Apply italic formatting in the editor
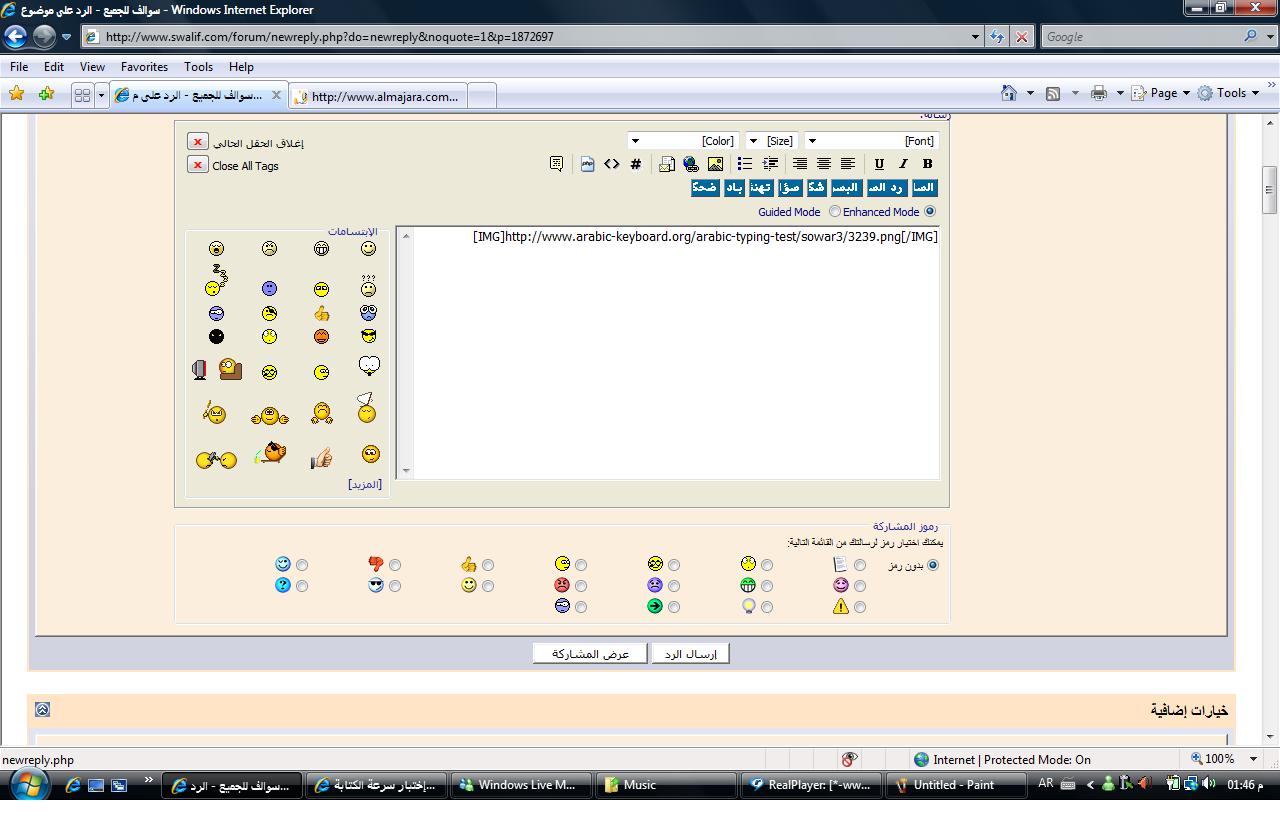1280x819 pixels. [x=903, y=164]
